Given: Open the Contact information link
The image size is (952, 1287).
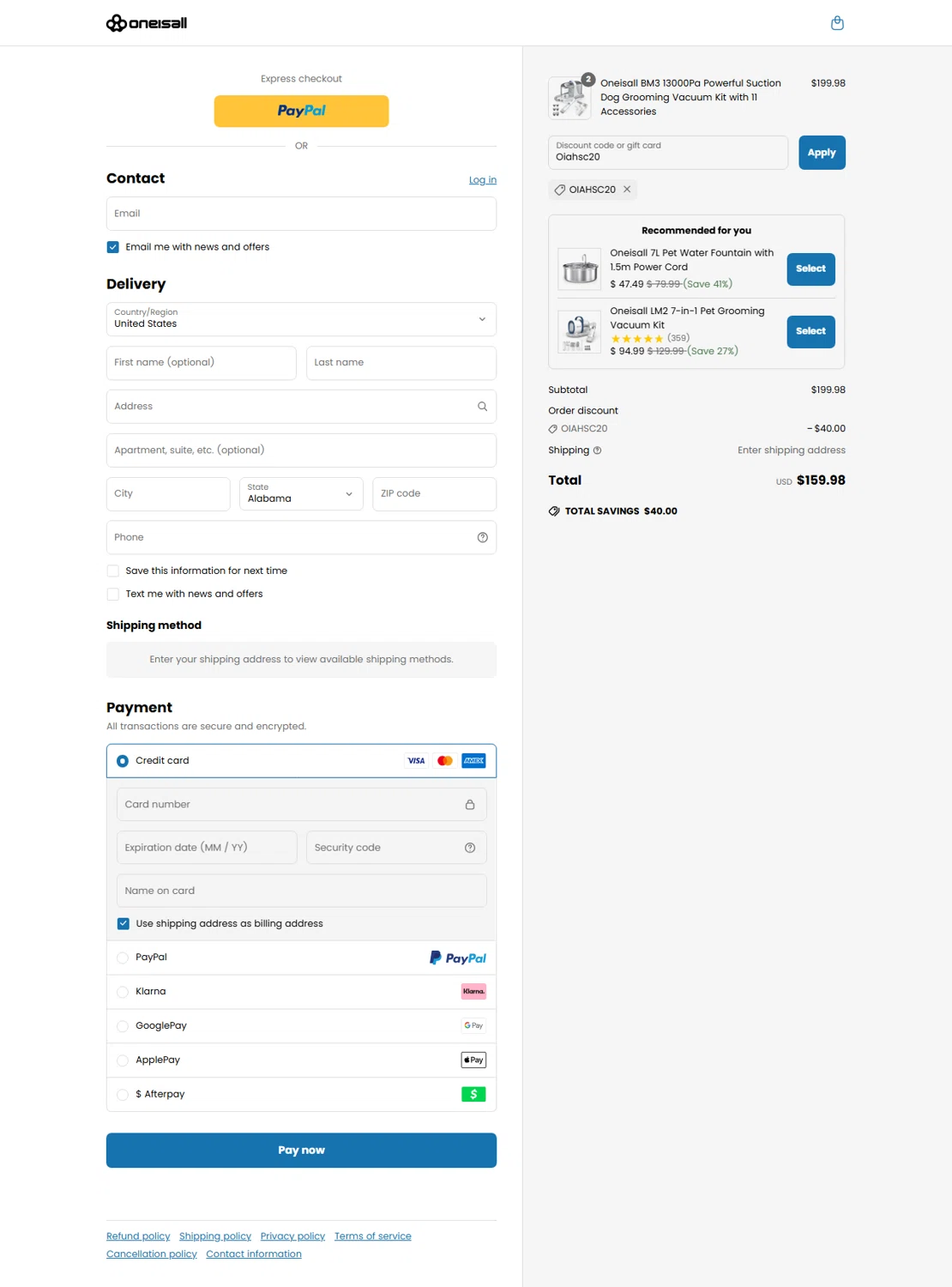Looking at the screenshot, I should [x=254, y=1254].
